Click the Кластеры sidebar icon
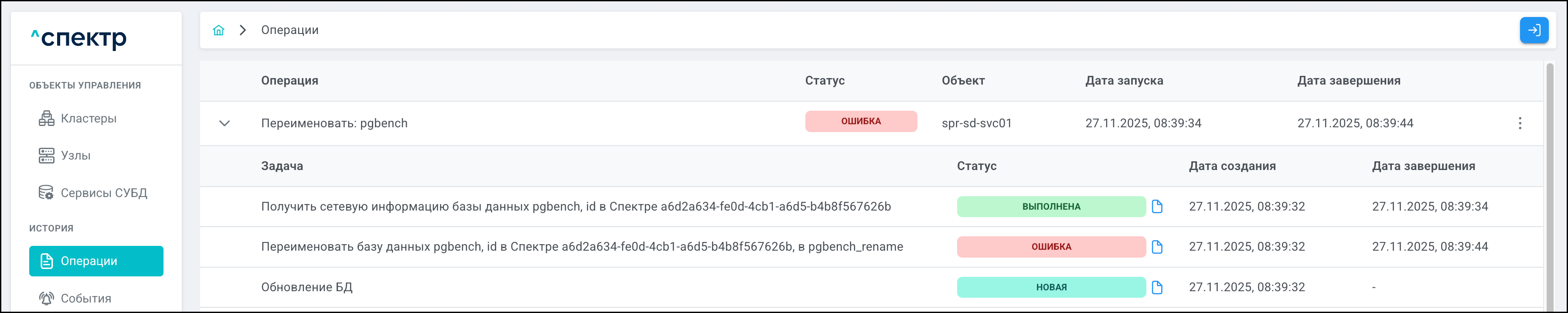Screen dimensions: 1568x313 pos(46,119)
